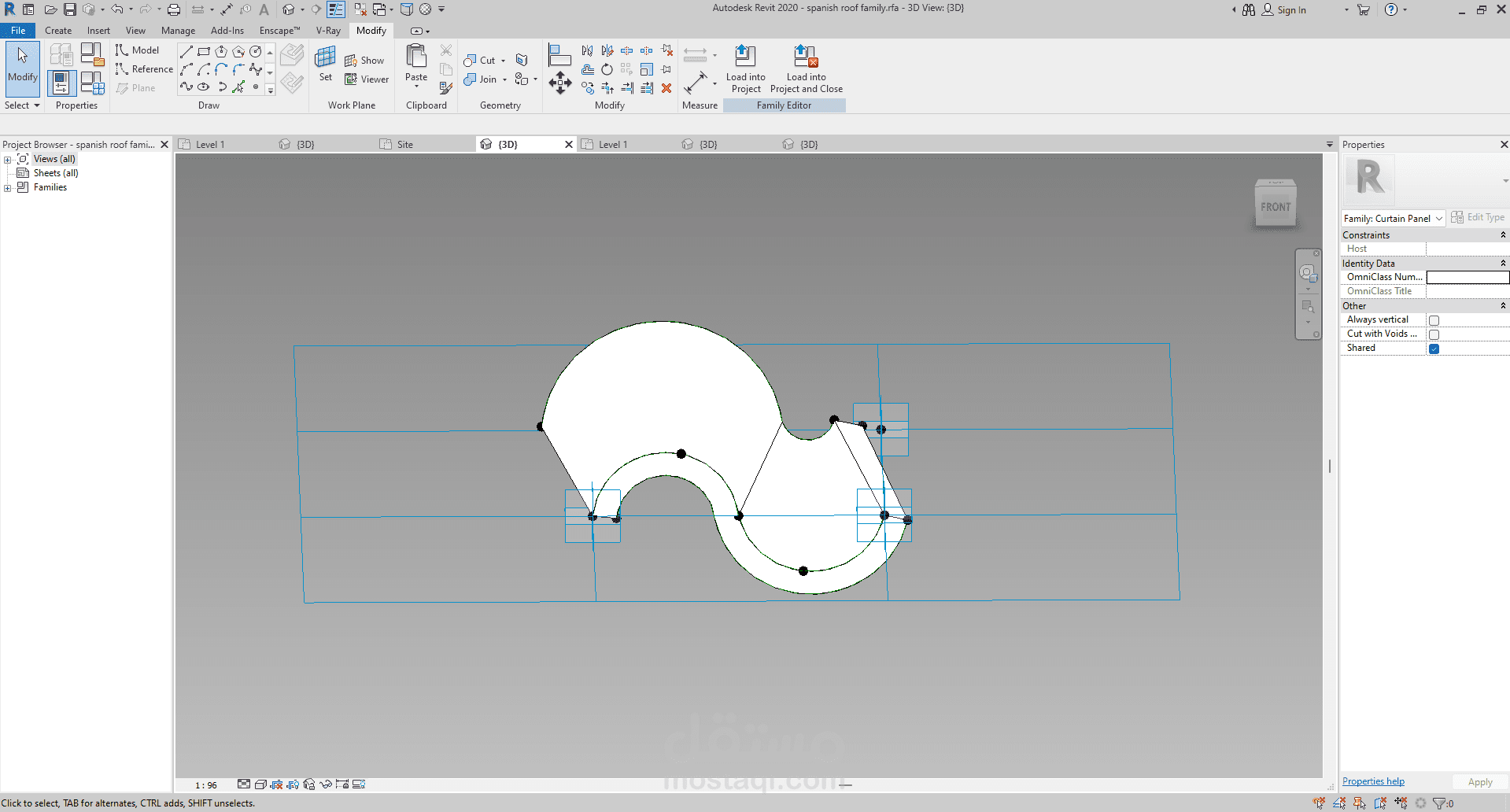Open the Properties help link
The height and width of the screenshot is (812, 1510).
point(1373,781)
